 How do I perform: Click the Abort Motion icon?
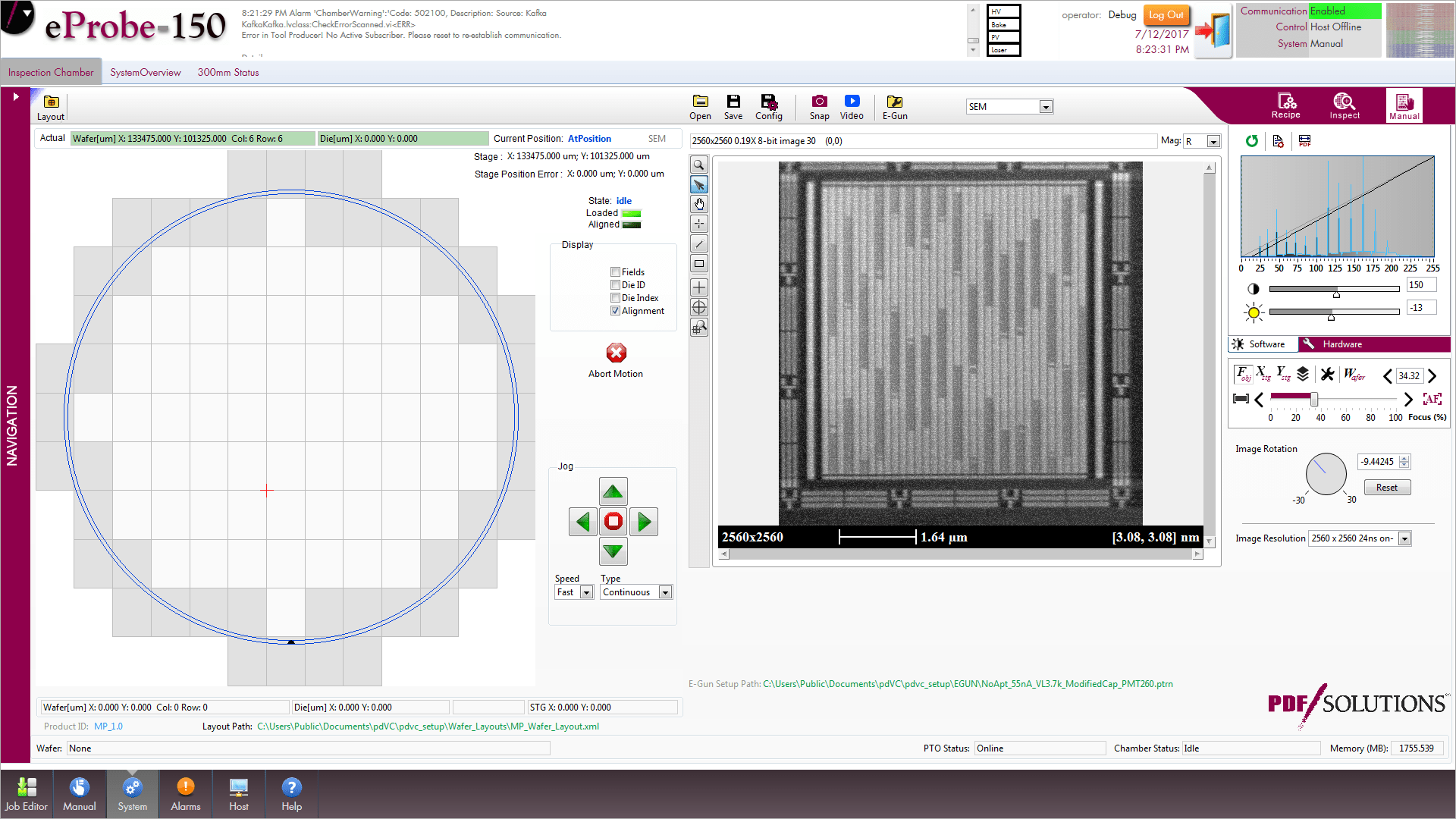[616, 353]
